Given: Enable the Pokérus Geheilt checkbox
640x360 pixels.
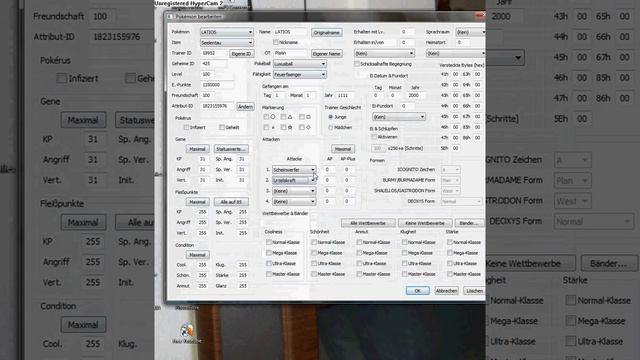Looking at the screenshot, I should coord(222,127).
